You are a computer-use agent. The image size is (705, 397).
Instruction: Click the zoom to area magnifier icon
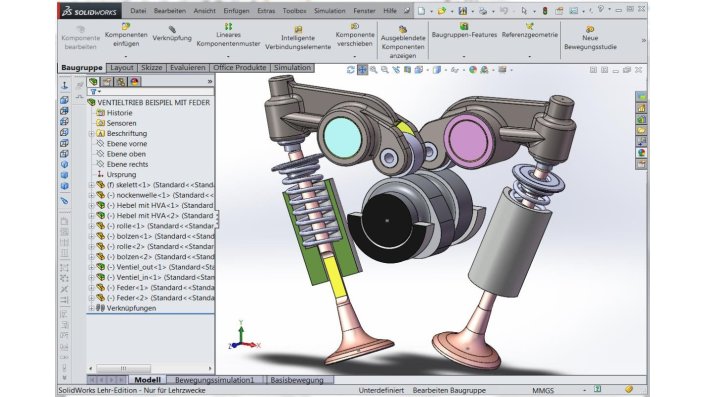385,70
